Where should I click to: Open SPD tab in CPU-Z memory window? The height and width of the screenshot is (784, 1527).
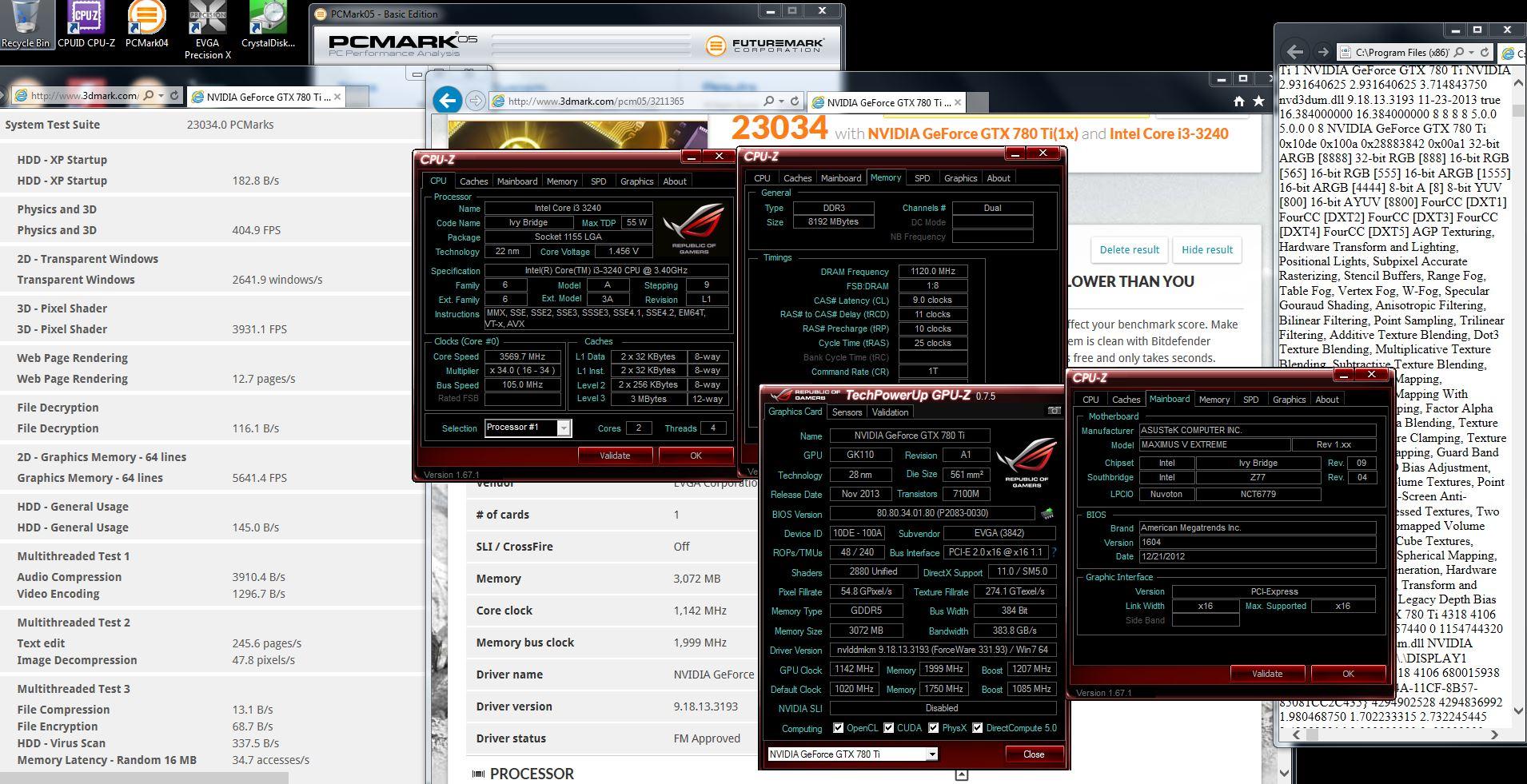coord(922,178)
